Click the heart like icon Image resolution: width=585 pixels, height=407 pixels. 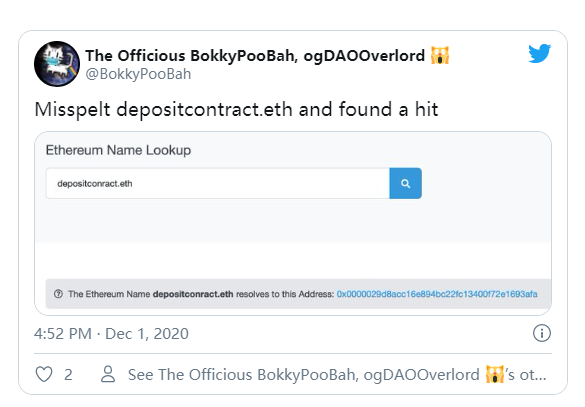click(x=44, y=374)
